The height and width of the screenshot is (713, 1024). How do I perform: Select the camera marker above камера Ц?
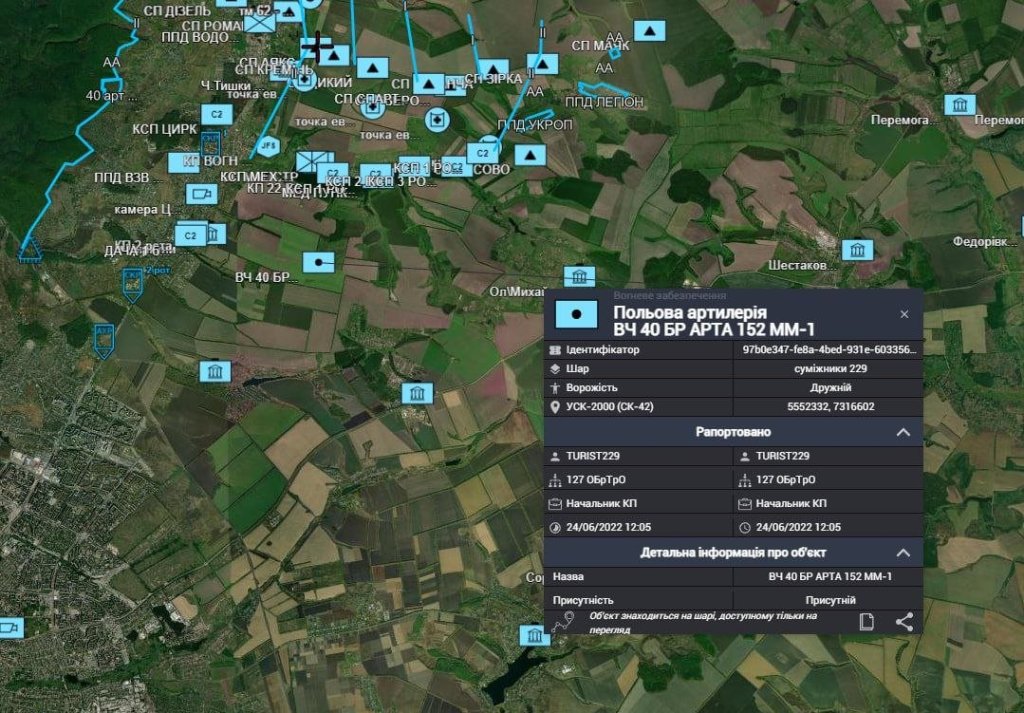click(200, 193)
